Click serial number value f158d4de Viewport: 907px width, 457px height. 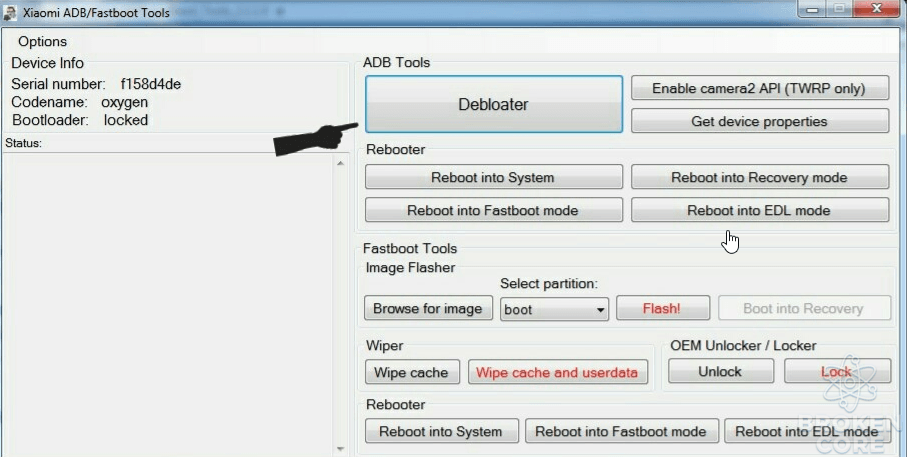(151, 84)
